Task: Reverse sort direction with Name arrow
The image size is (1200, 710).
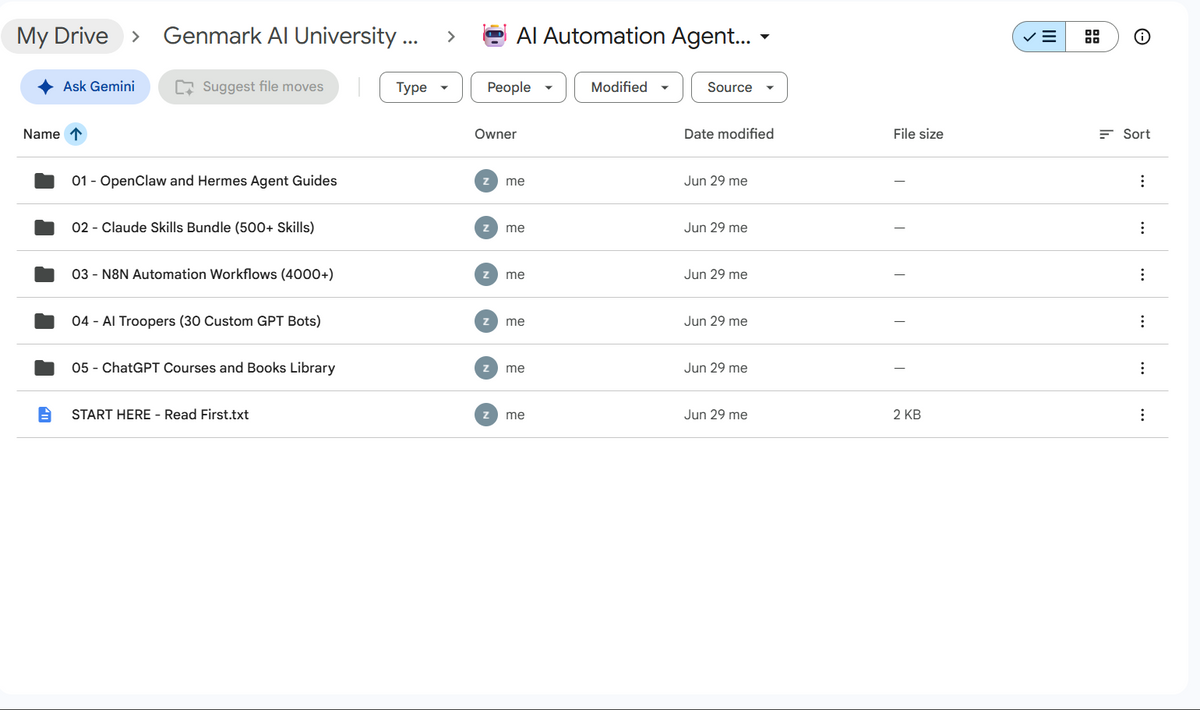Action: 76,134
